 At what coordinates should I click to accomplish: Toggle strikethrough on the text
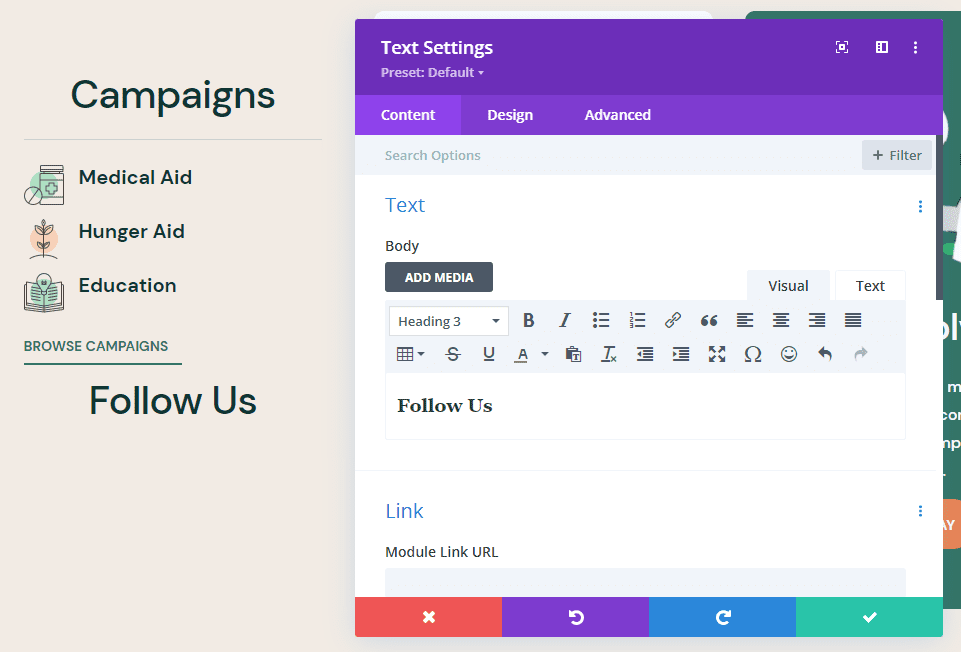[453, 353]
